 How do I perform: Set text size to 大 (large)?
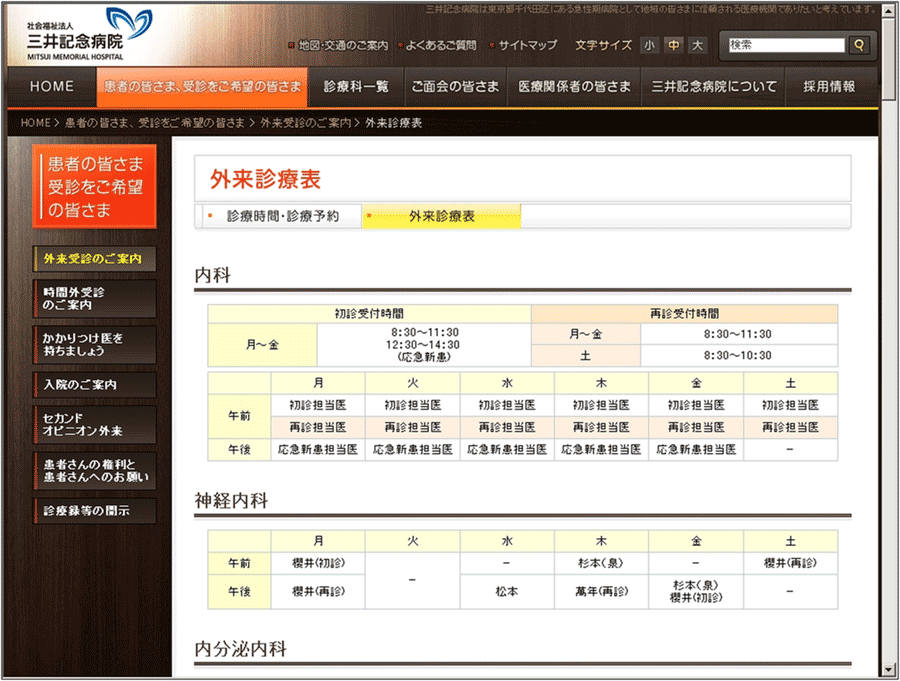tap(697, 46)
